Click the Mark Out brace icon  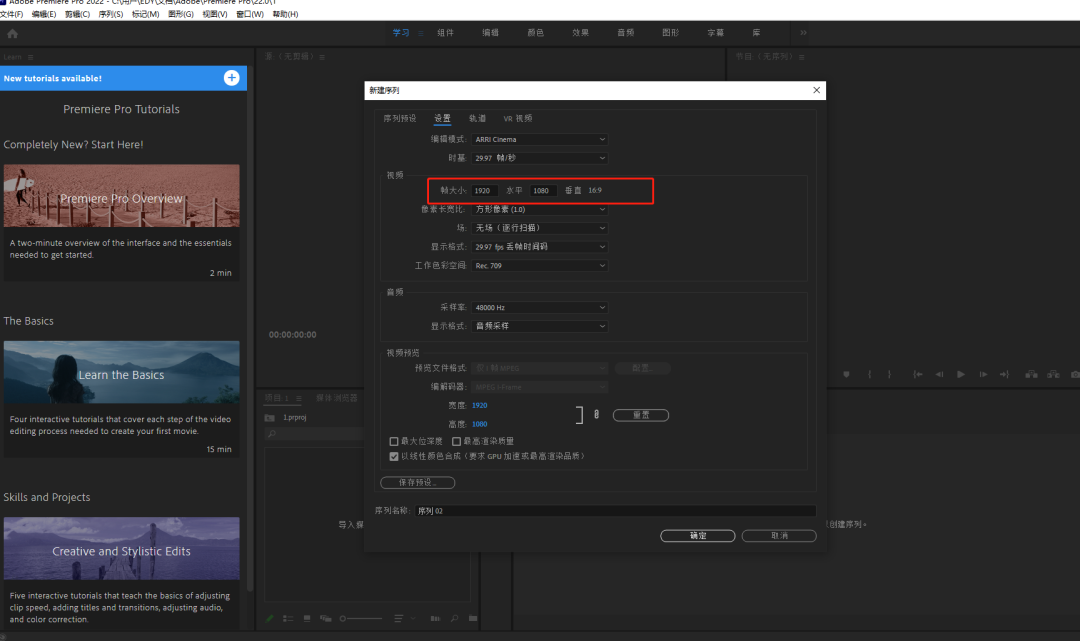pyautogui.click(x=889, y=375)
